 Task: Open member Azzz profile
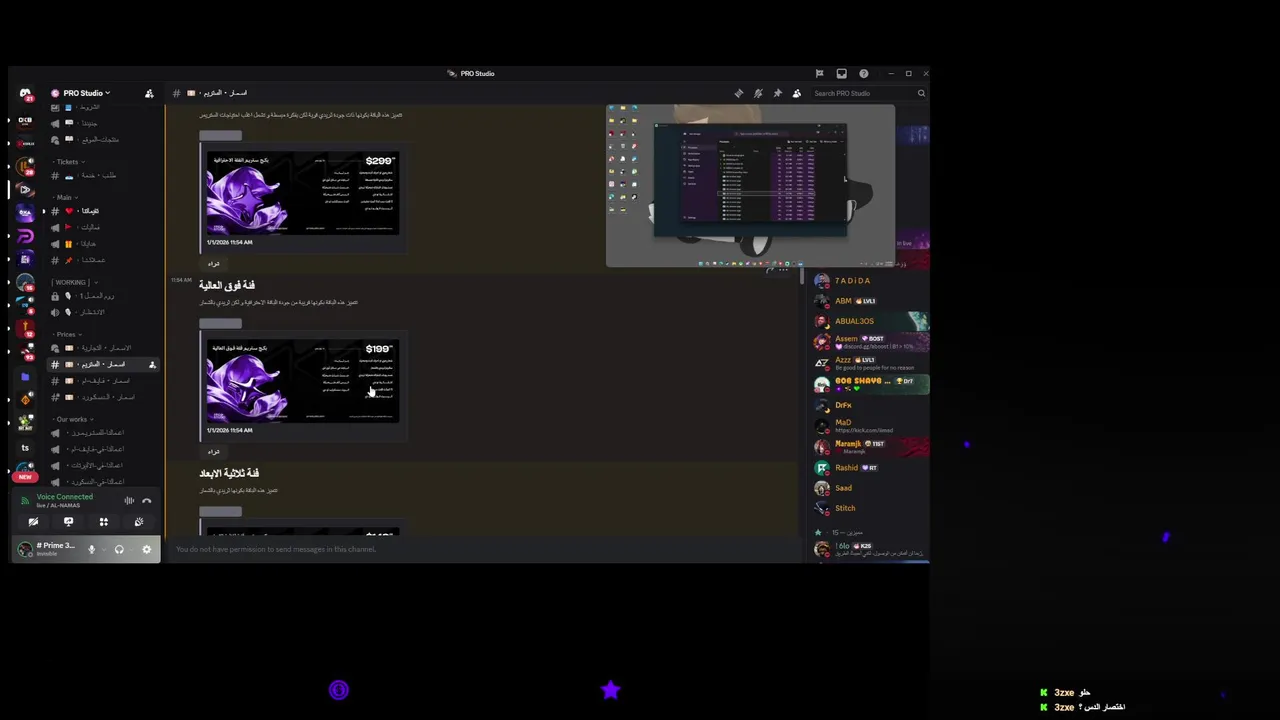(868, 363)
